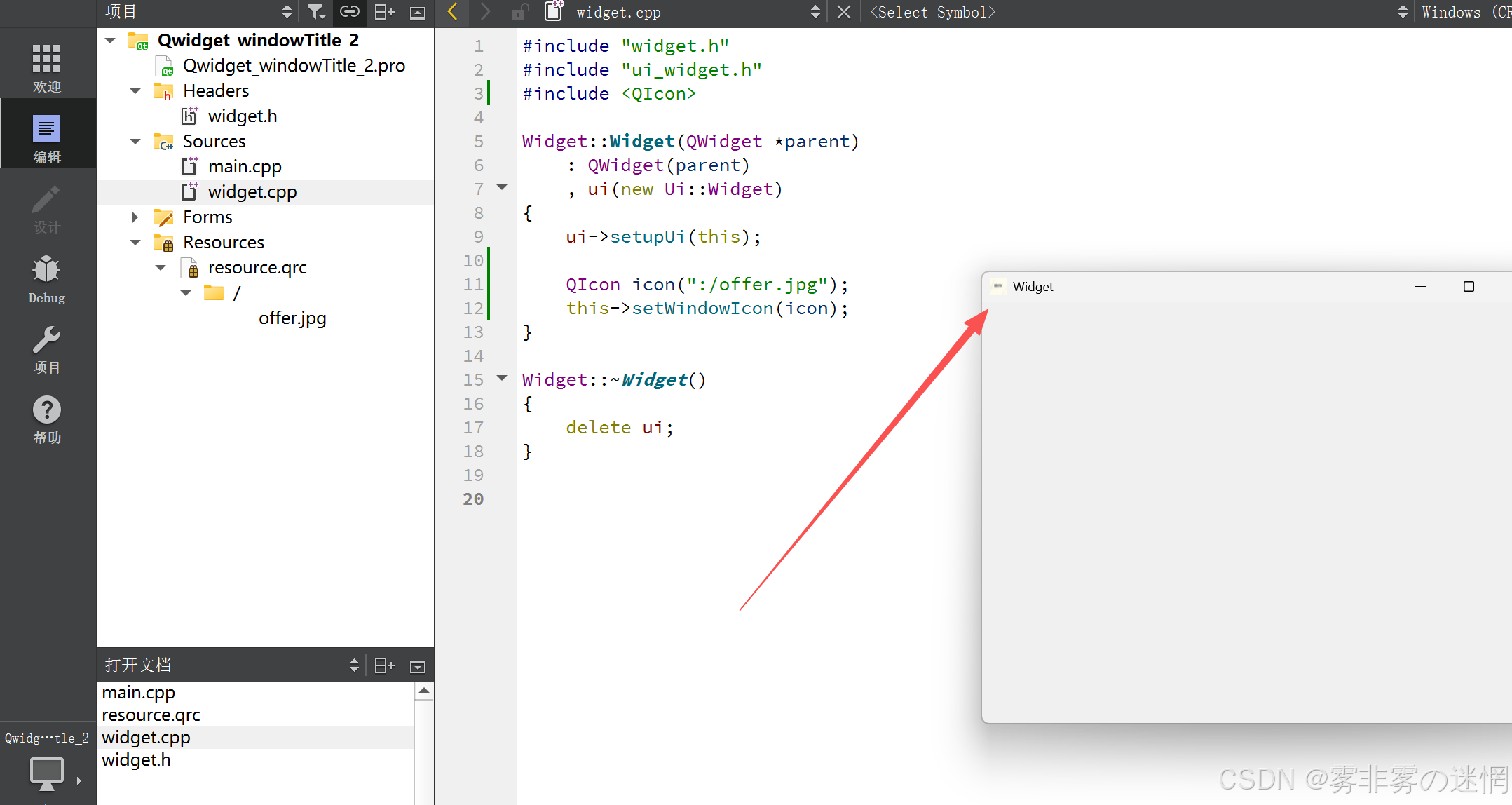Select offer.jpg resource file
1512x805 pixels.
tap(292, 318)
